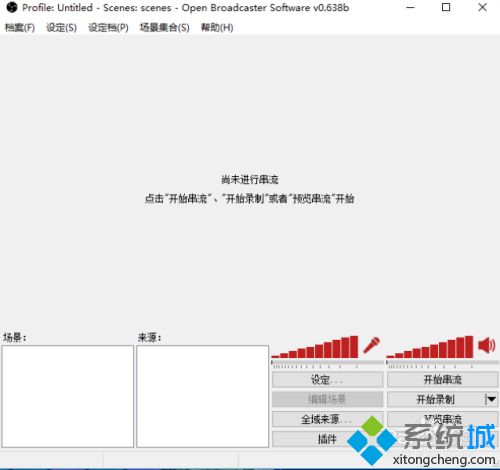Open the 帮助(H) menu

coord(217,28)
